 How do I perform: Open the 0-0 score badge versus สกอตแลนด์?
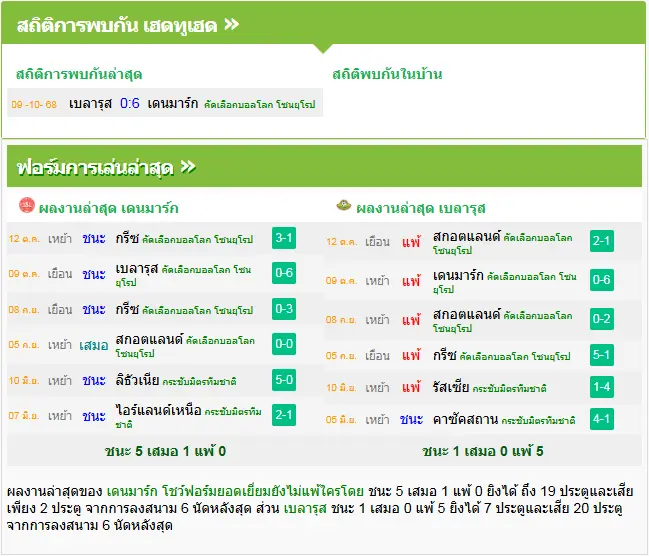[x=284, y=344]
